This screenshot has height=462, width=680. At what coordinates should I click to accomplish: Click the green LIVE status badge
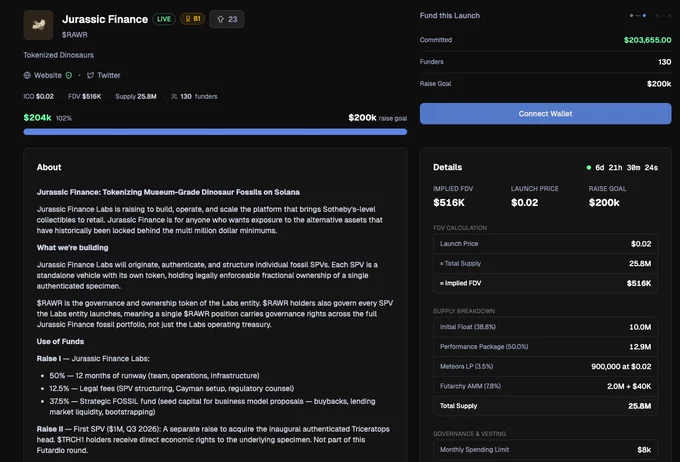tap(164, 19)
